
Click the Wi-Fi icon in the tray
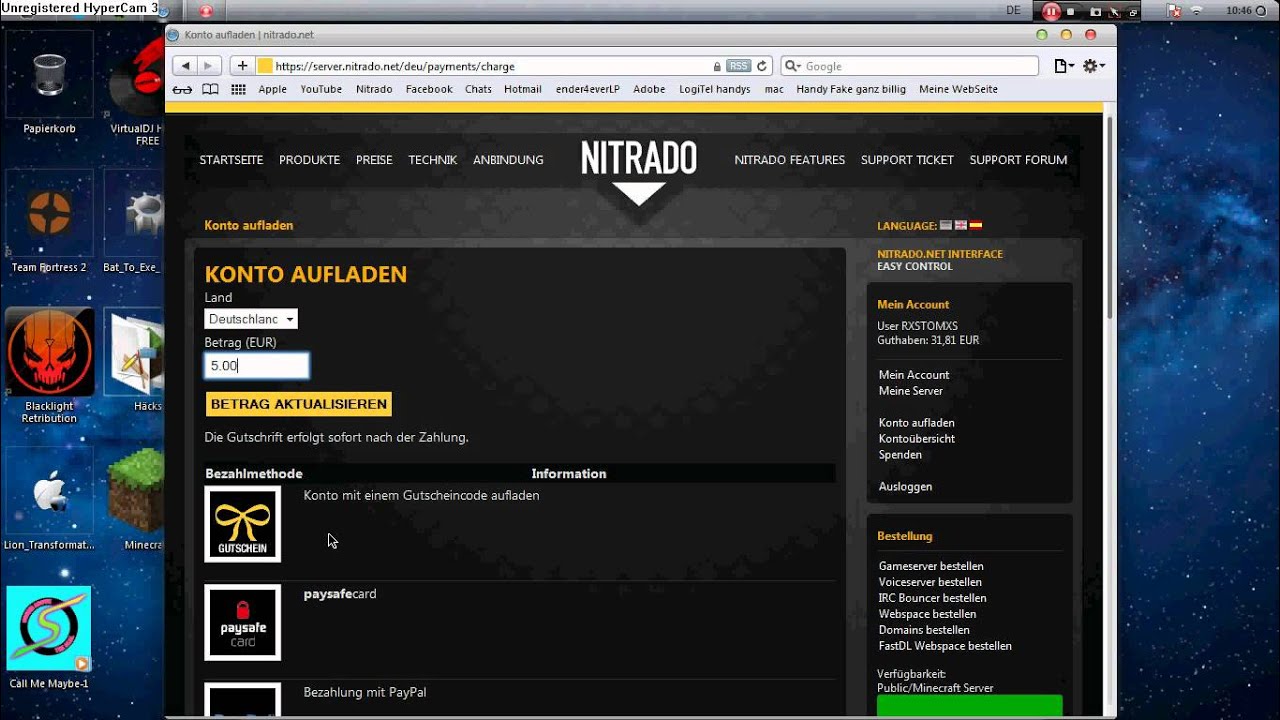[x=1198, y=10]
